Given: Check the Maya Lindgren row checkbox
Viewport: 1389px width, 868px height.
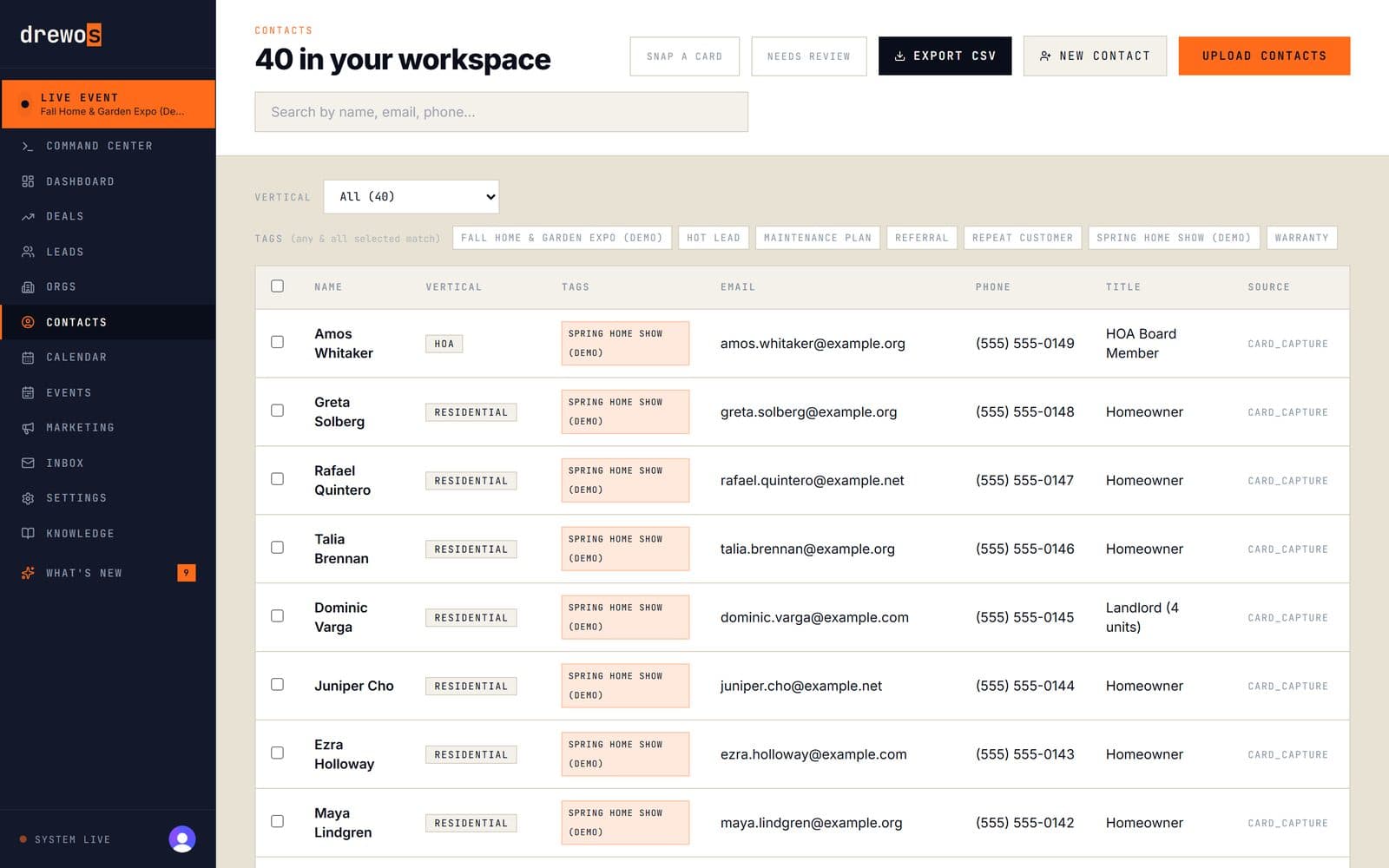Looking at the screenshot, I should (x=277, y=821).
